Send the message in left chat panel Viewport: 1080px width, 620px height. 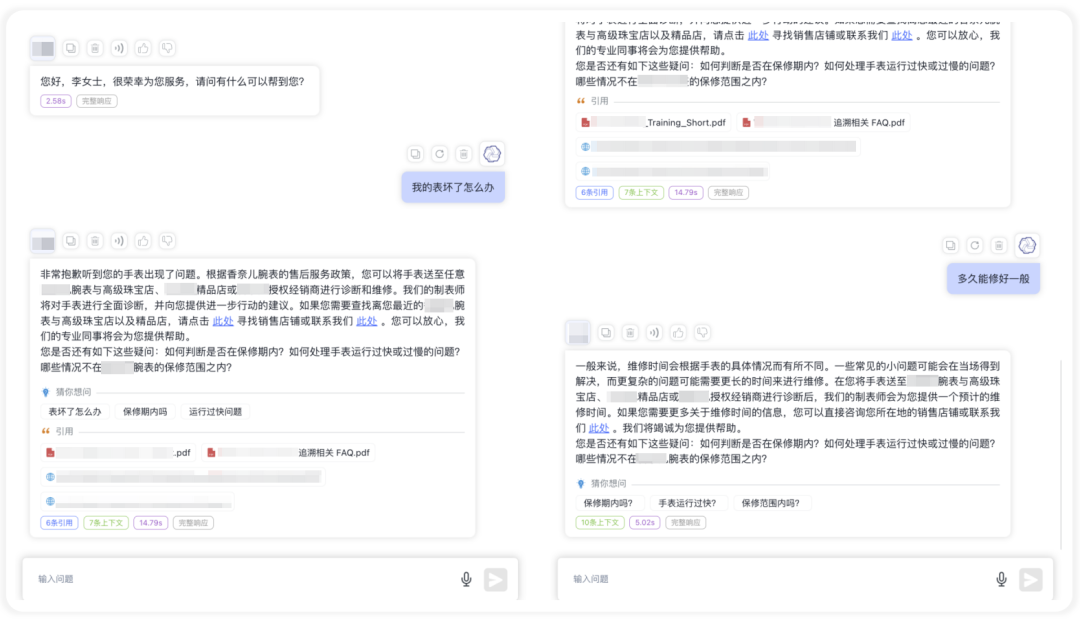(x=495, y=579)
